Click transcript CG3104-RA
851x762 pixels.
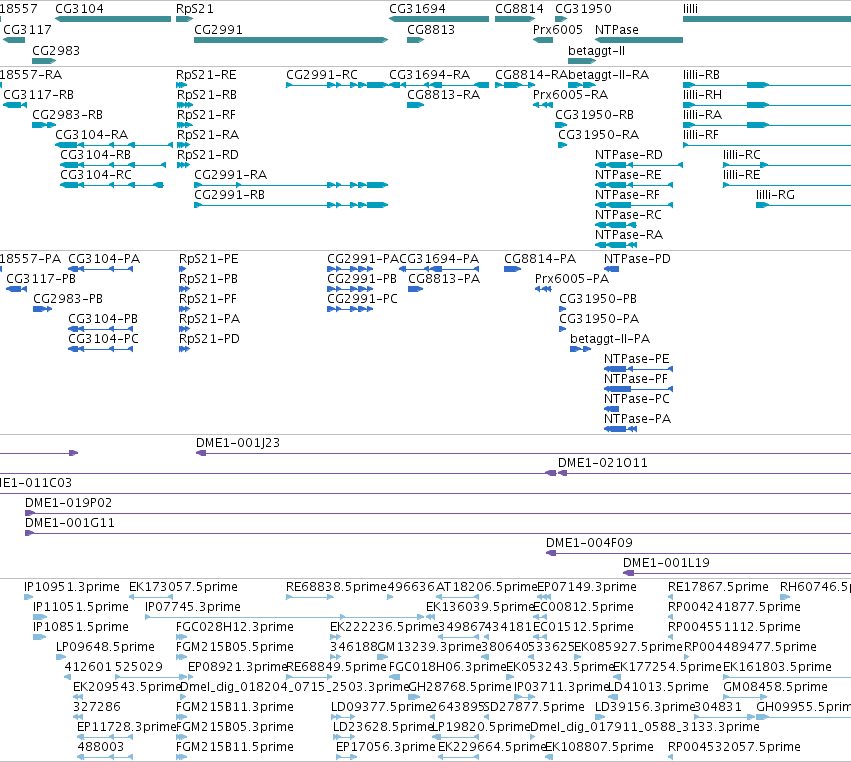114,145
